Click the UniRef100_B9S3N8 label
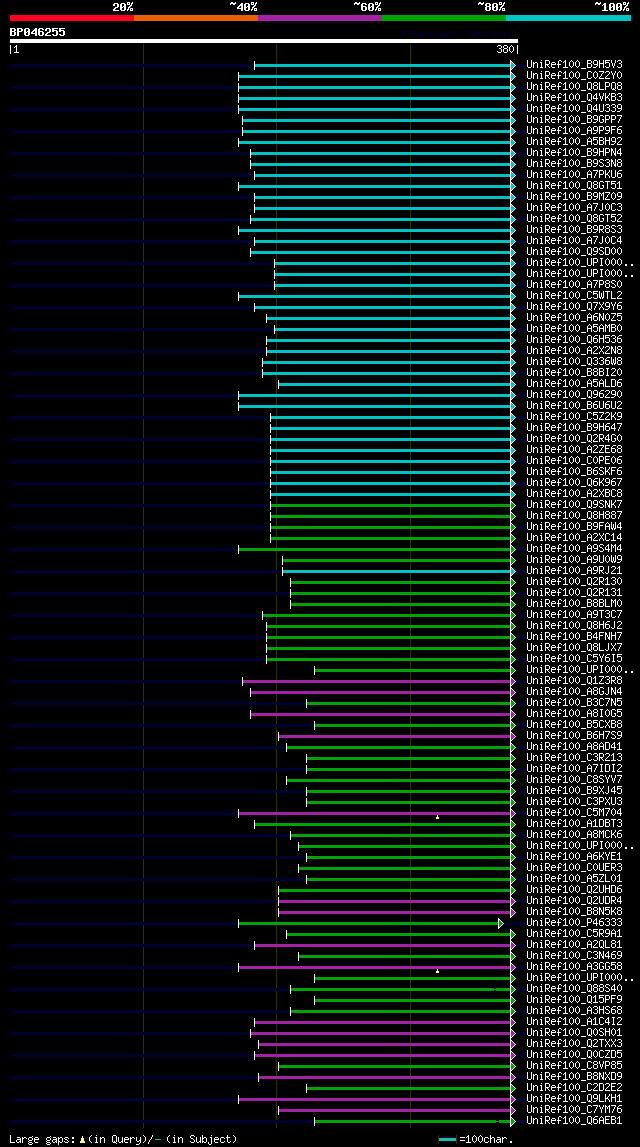 (x=574, y=163)
